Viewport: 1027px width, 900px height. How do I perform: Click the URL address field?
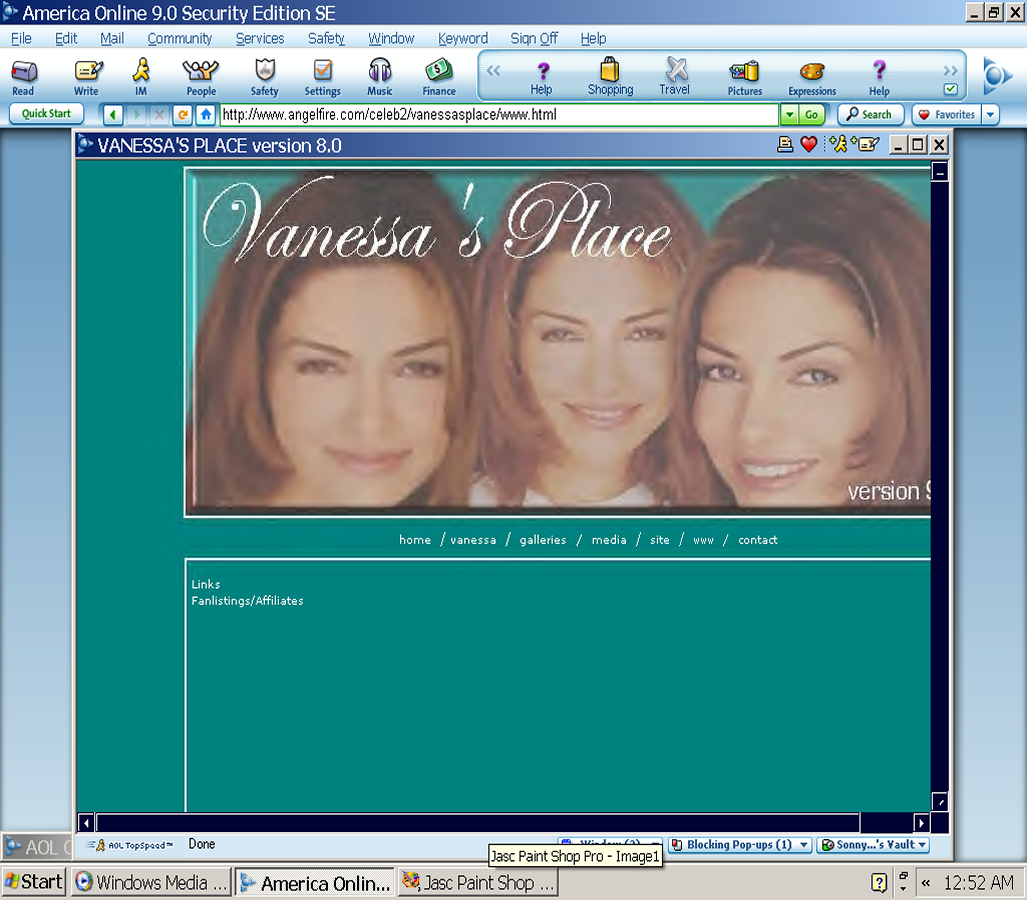pos(499,115)
